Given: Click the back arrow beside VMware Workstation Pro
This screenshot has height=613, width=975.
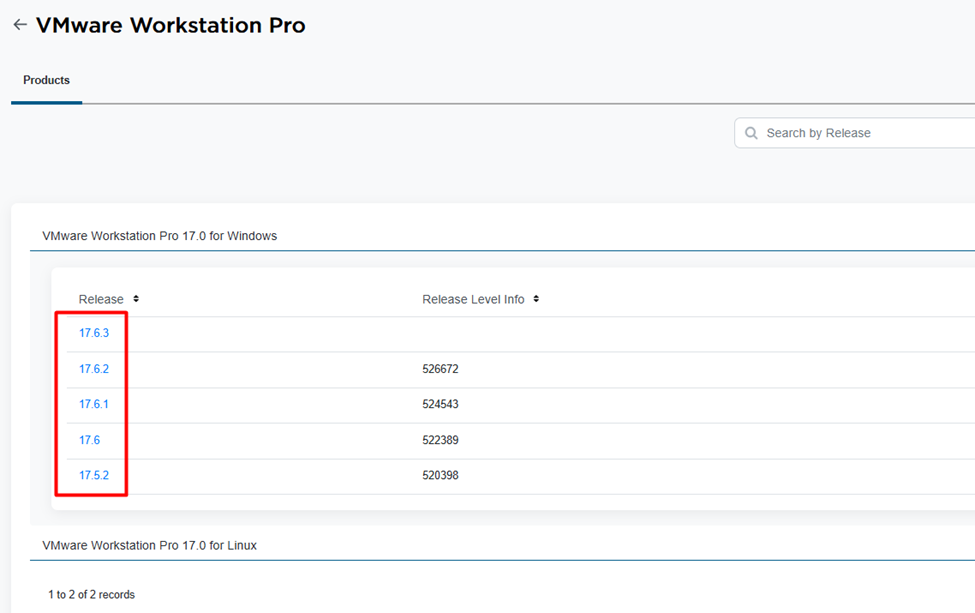Looking at the screenshot, I should coord(19,25).
